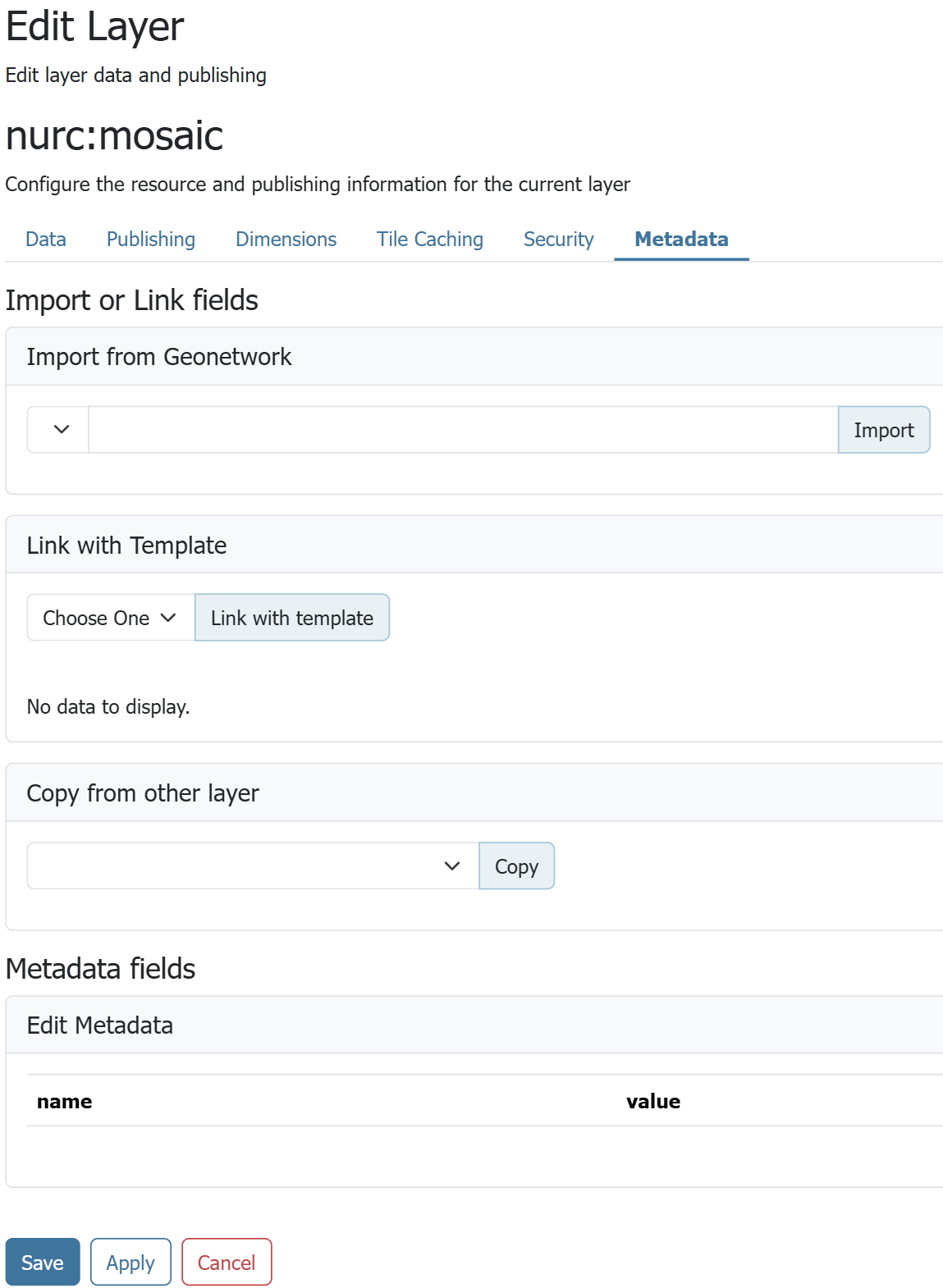This screenshot has width=943, height=1288.
Task: Expand the Geonetwork source dropdown
Action: [x=58, y=429]
